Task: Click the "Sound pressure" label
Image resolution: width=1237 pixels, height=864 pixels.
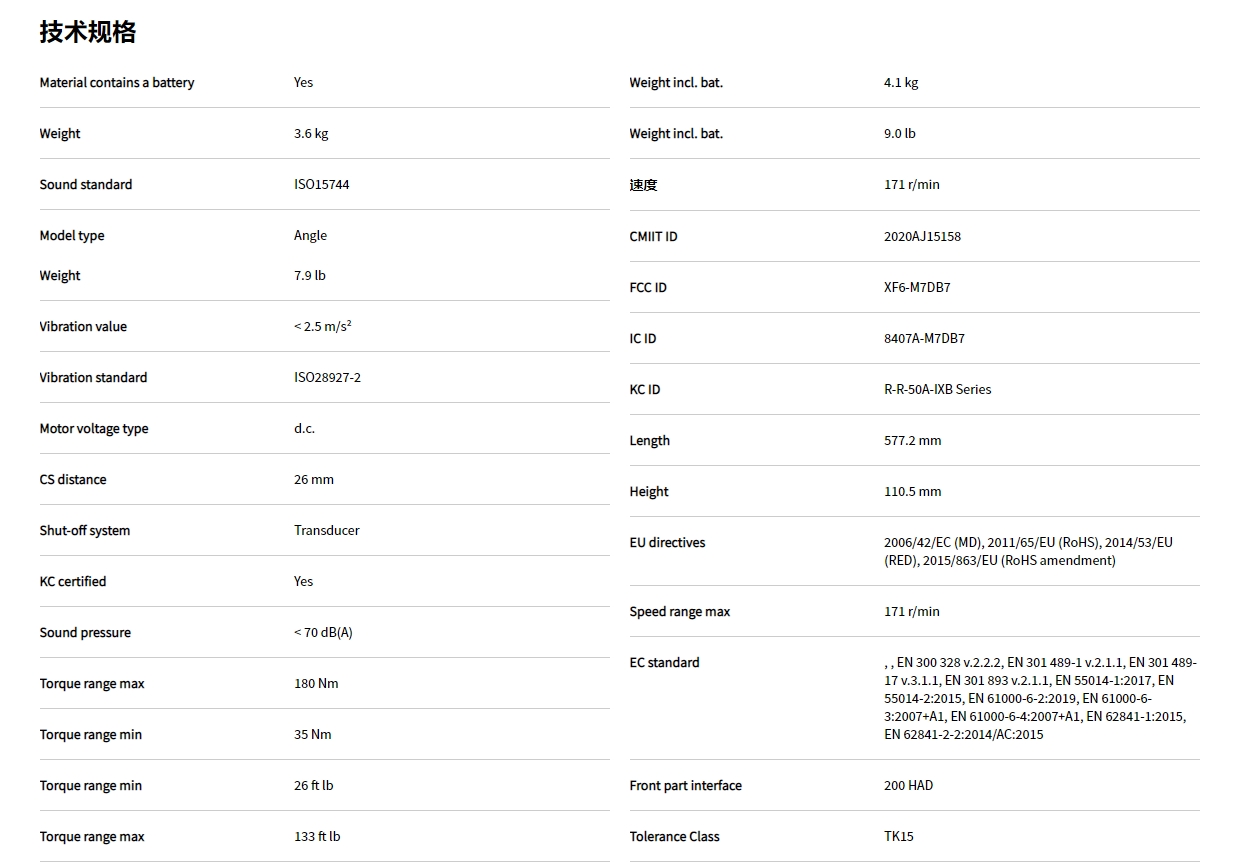Action: click(x=85, y=633)
